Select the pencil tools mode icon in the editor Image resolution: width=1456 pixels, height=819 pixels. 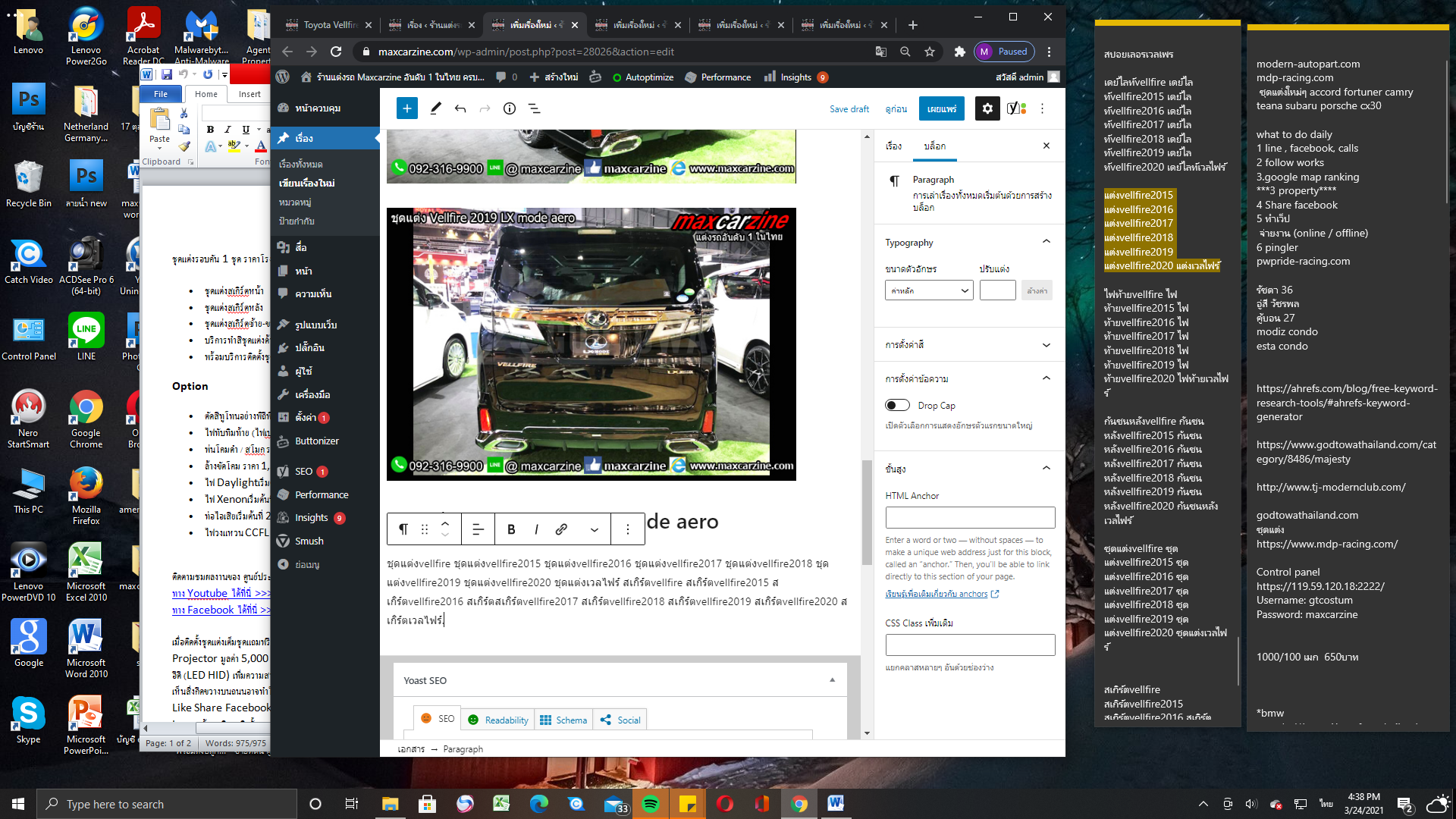(x=435, y=108)
